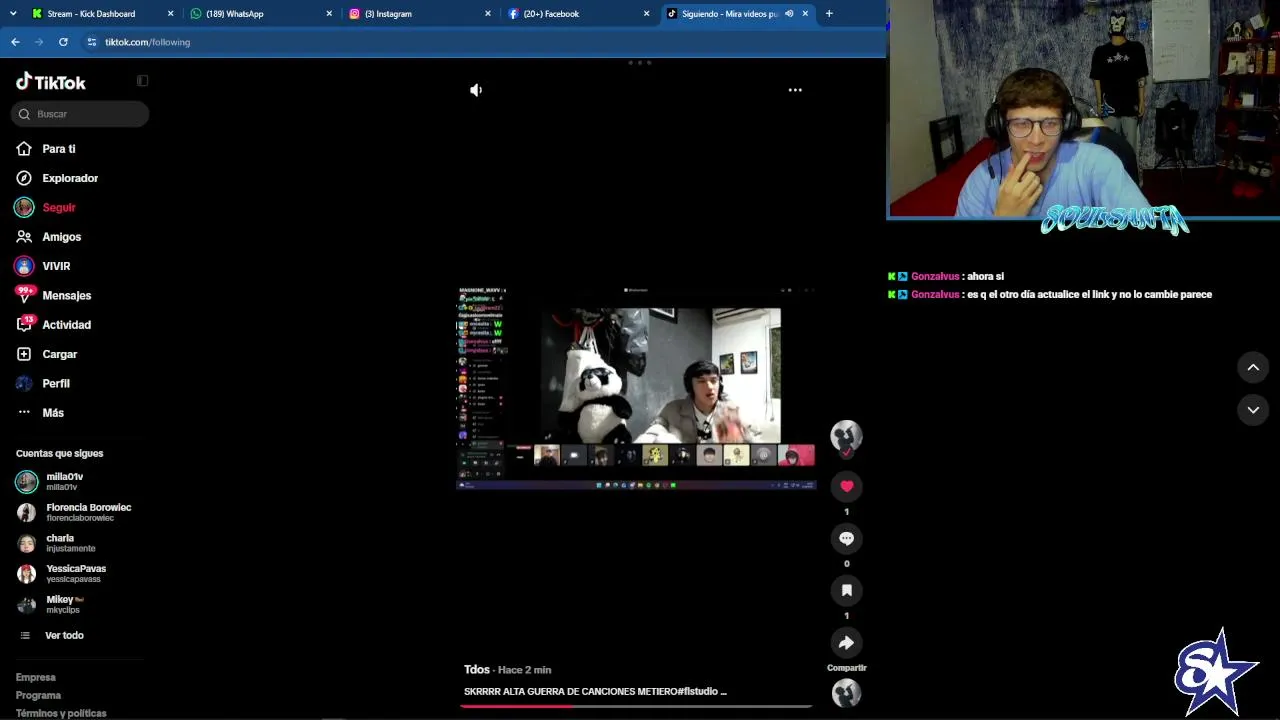Close the Instagram tab
This screenshot has width=1280, height=720.
(x=488, y=14)
